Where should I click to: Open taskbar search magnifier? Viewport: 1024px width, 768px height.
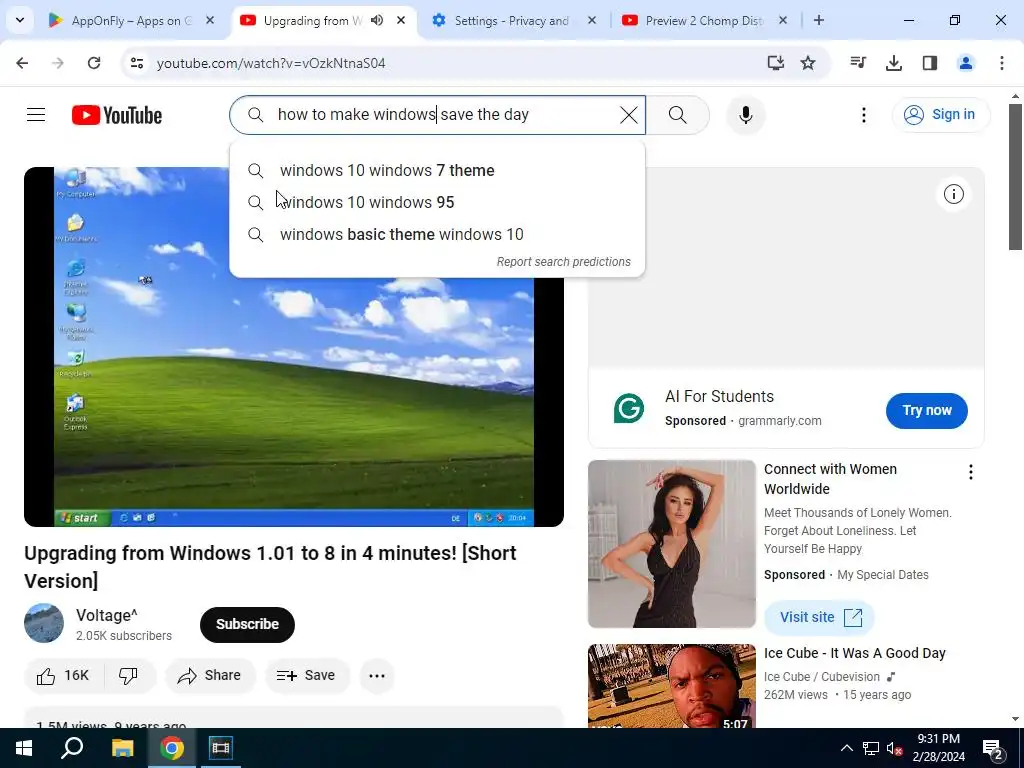[x=72, y=748]
